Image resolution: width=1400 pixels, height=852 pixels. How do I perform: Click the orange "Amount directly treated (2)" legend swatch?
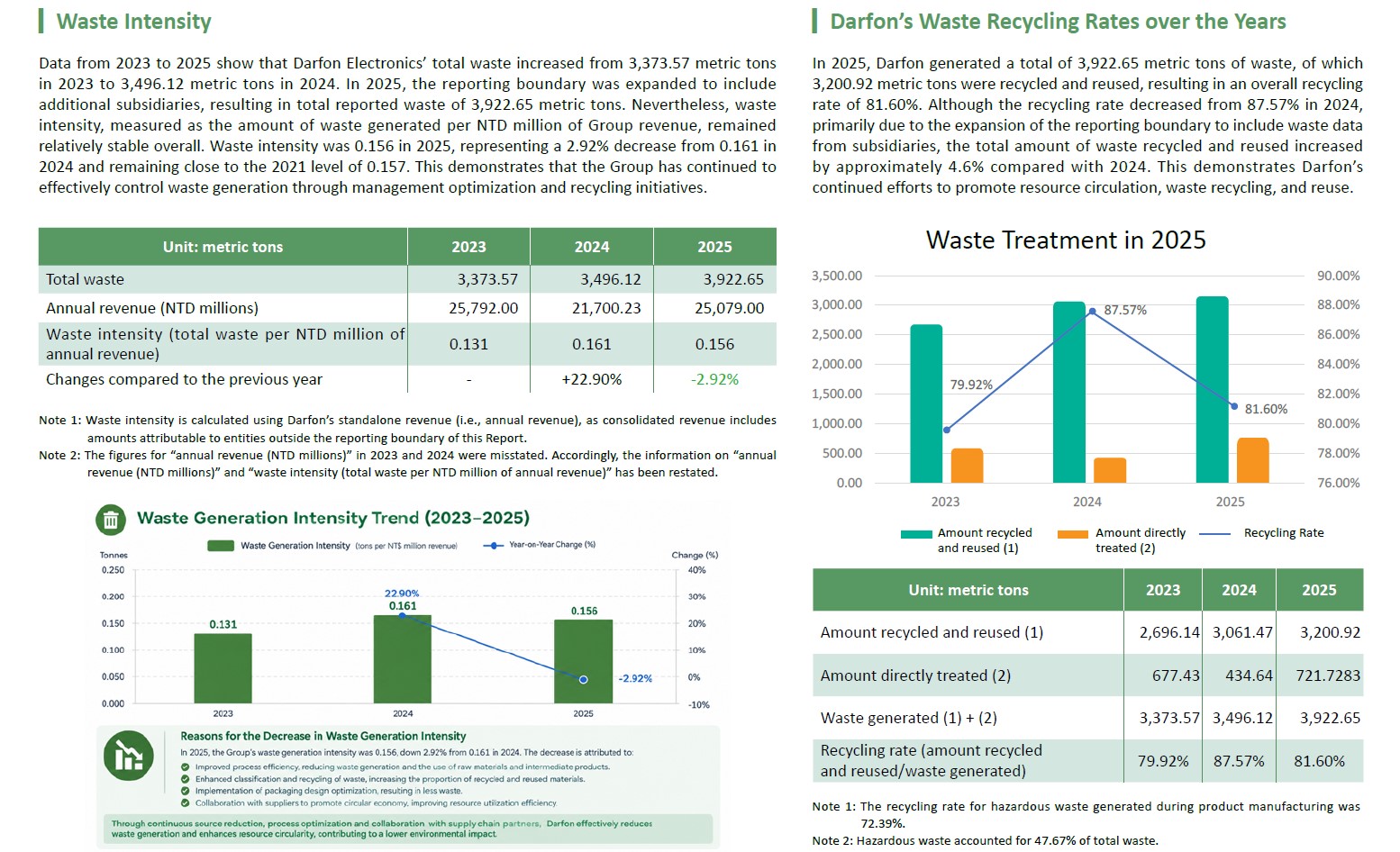[1073, 534]
